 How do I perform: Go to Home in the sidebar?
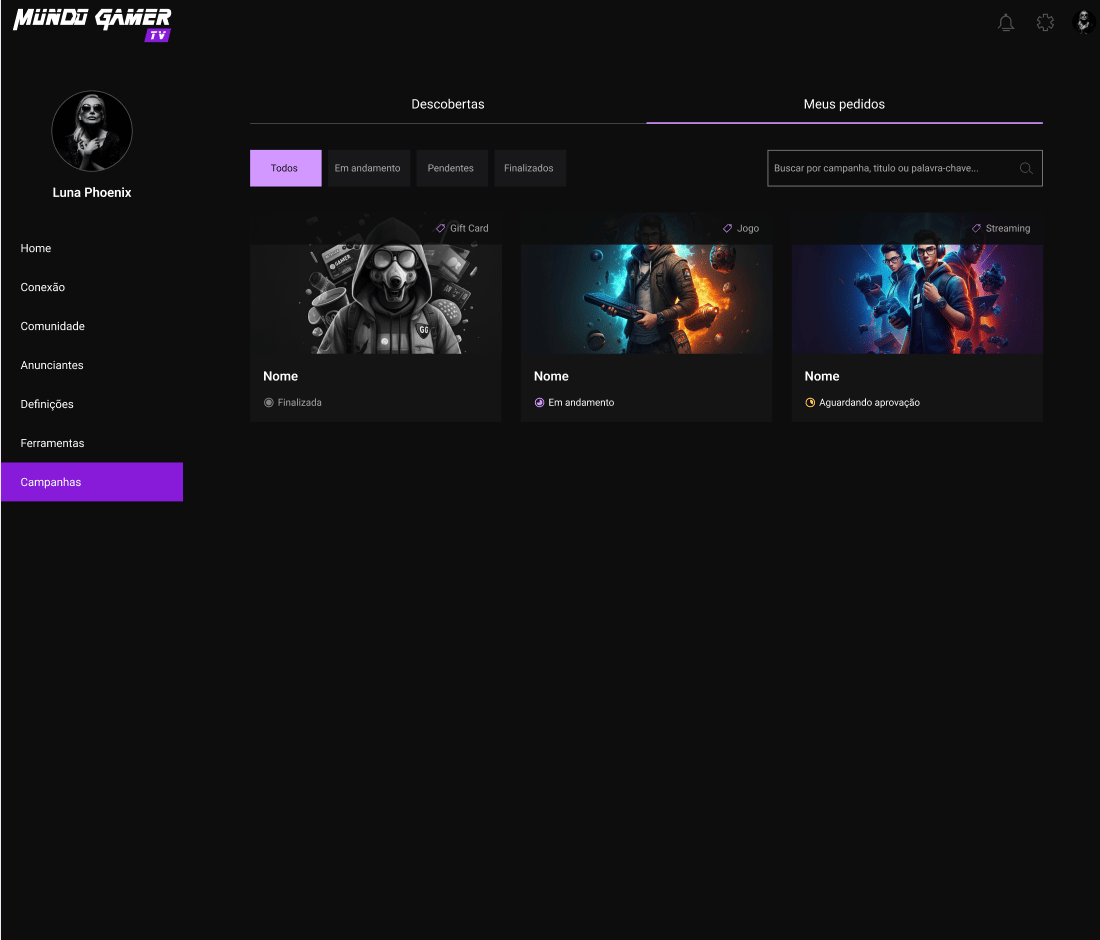(36, 248)
